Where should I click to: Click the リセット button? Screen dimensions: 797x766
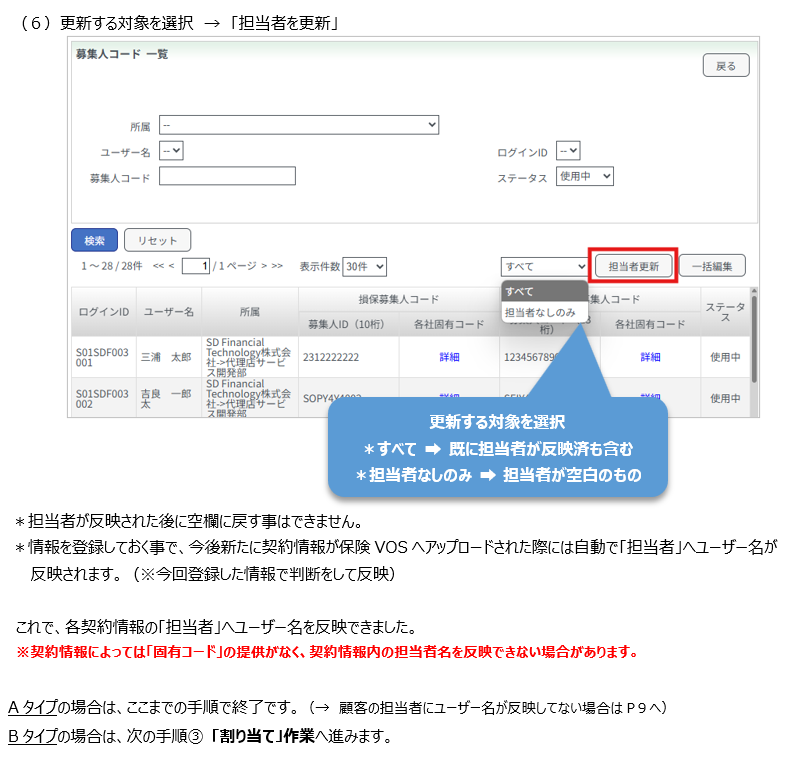point(158,240)
